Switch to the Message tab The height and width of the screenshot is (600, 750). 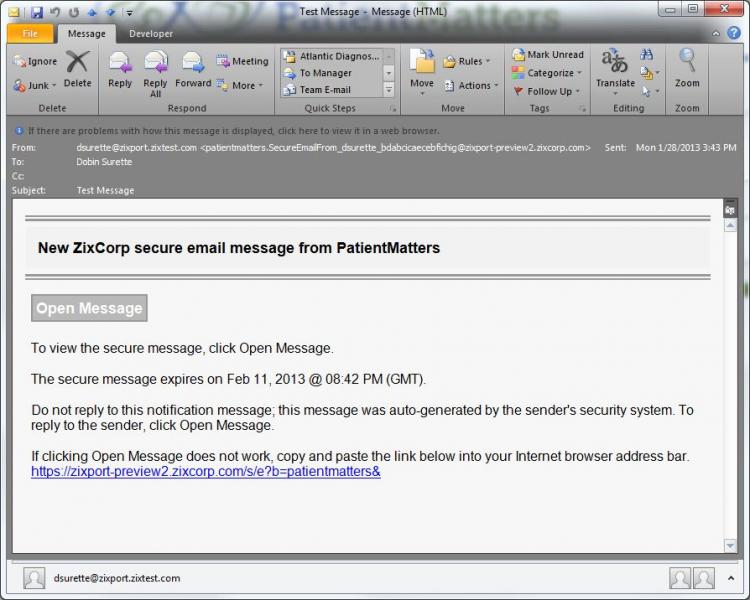pos(87,33)
